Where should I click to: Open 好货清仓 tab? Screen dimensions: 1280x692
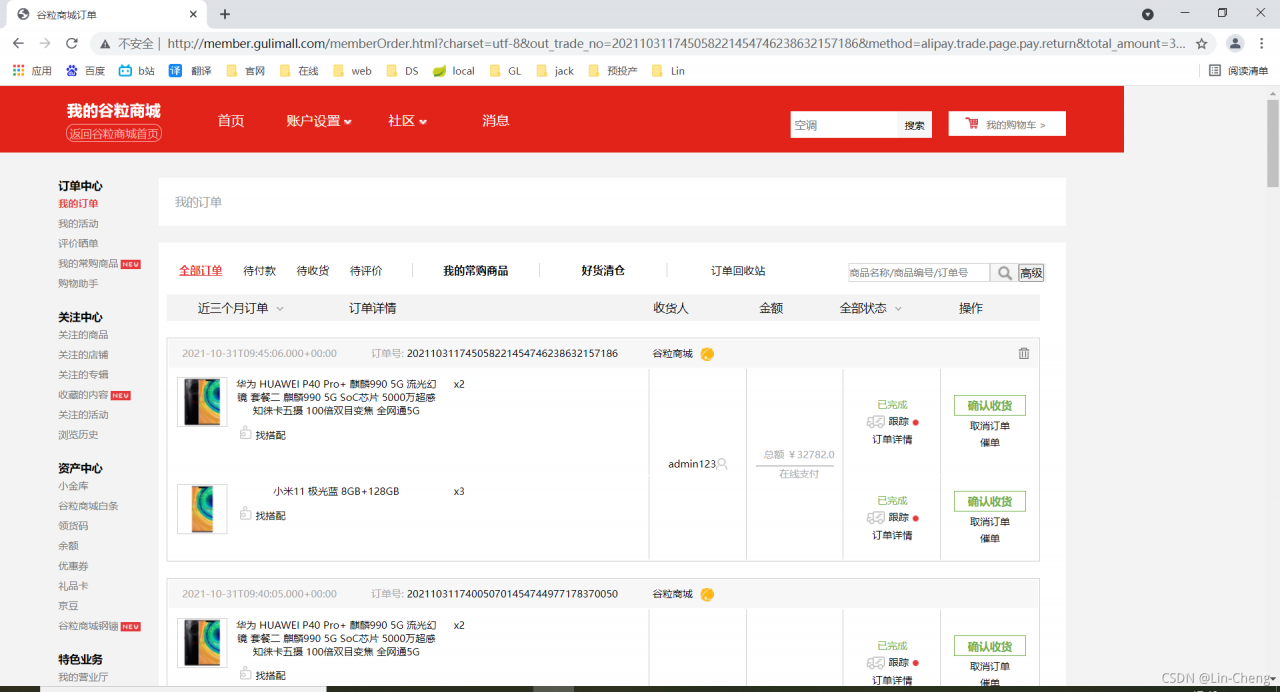603,271
